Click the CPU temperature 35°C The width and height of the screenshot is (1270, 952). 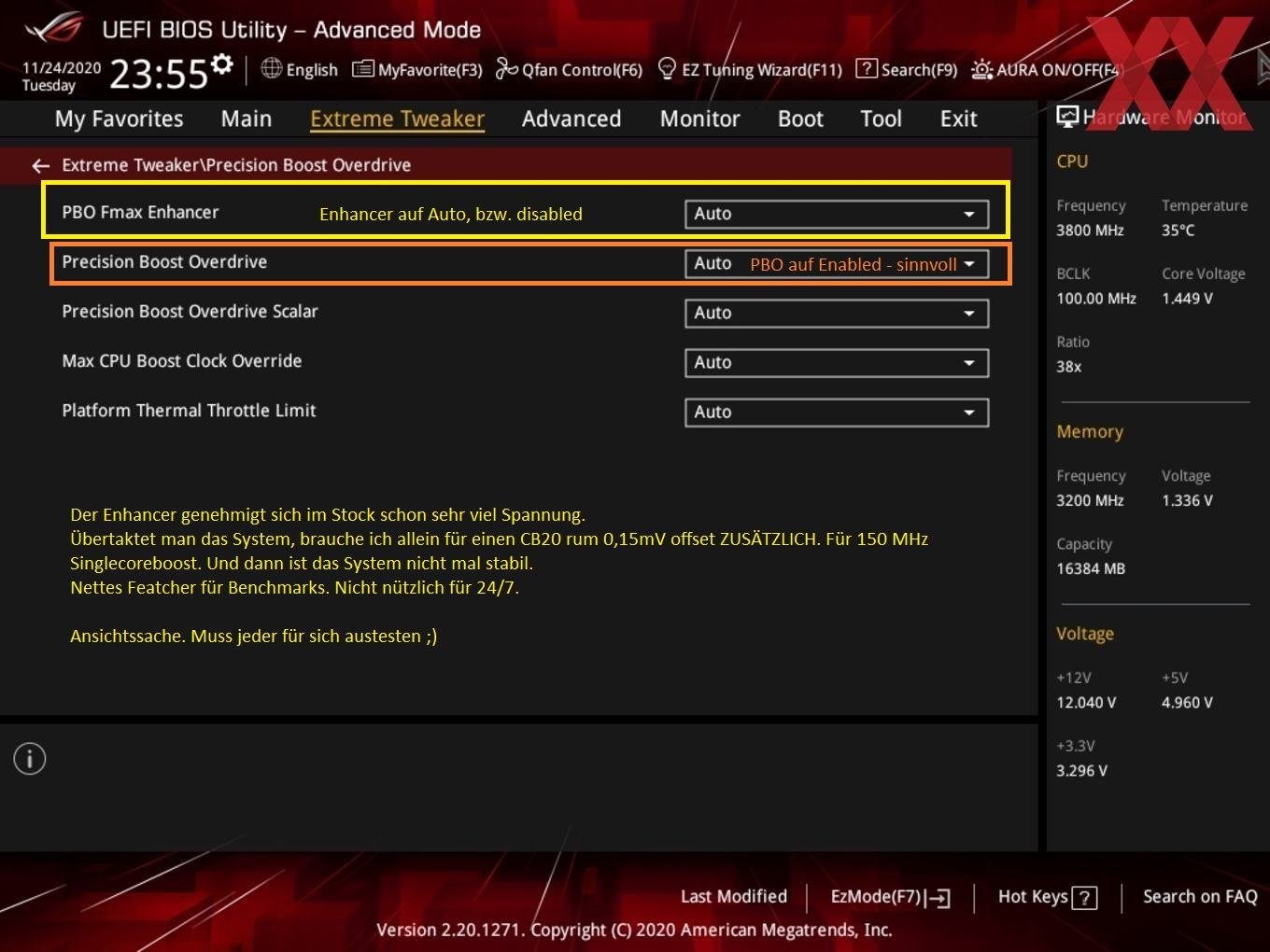(1178, 230)
